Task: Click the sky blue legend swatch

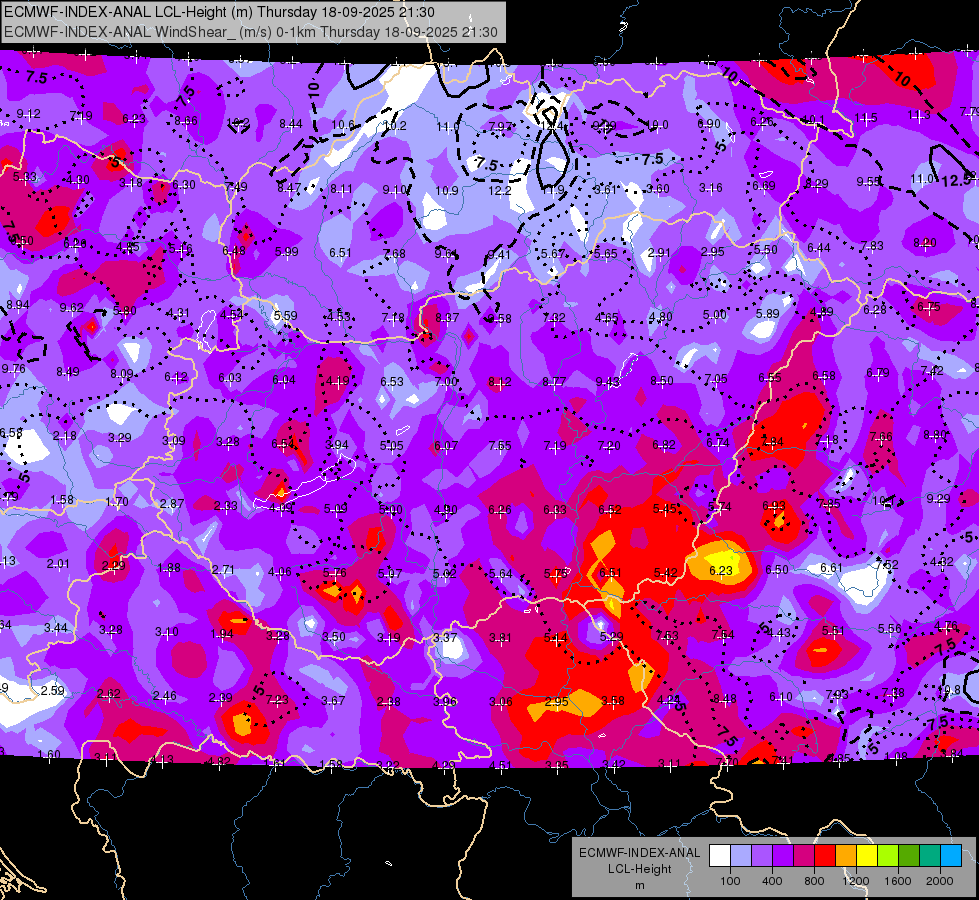Action: point(951,856)
